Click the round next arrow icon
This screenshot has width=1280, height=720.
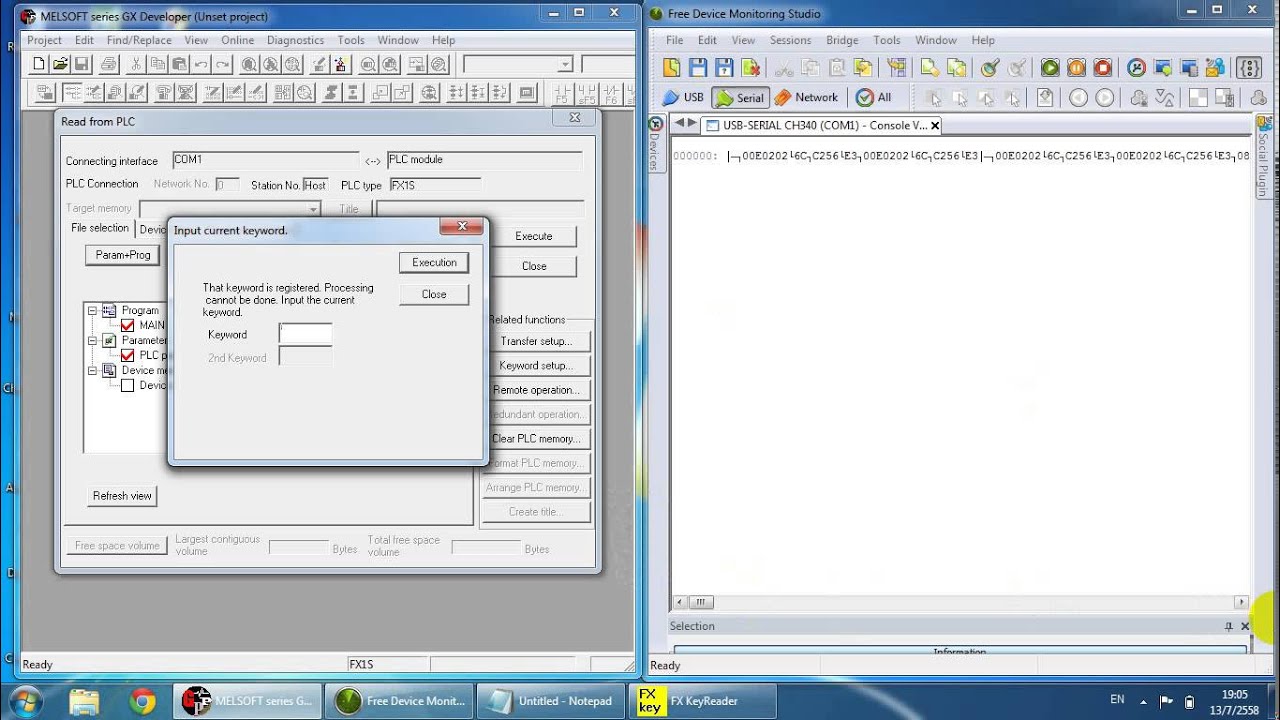1105,98
